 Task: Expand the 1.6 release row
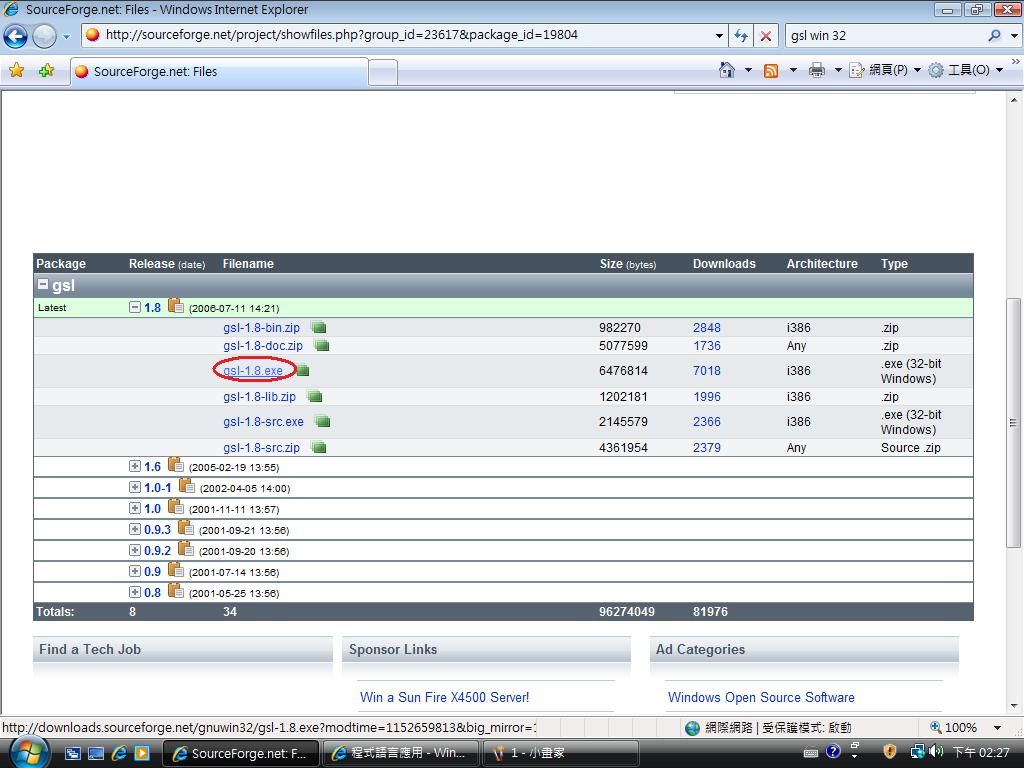point(135,466)
